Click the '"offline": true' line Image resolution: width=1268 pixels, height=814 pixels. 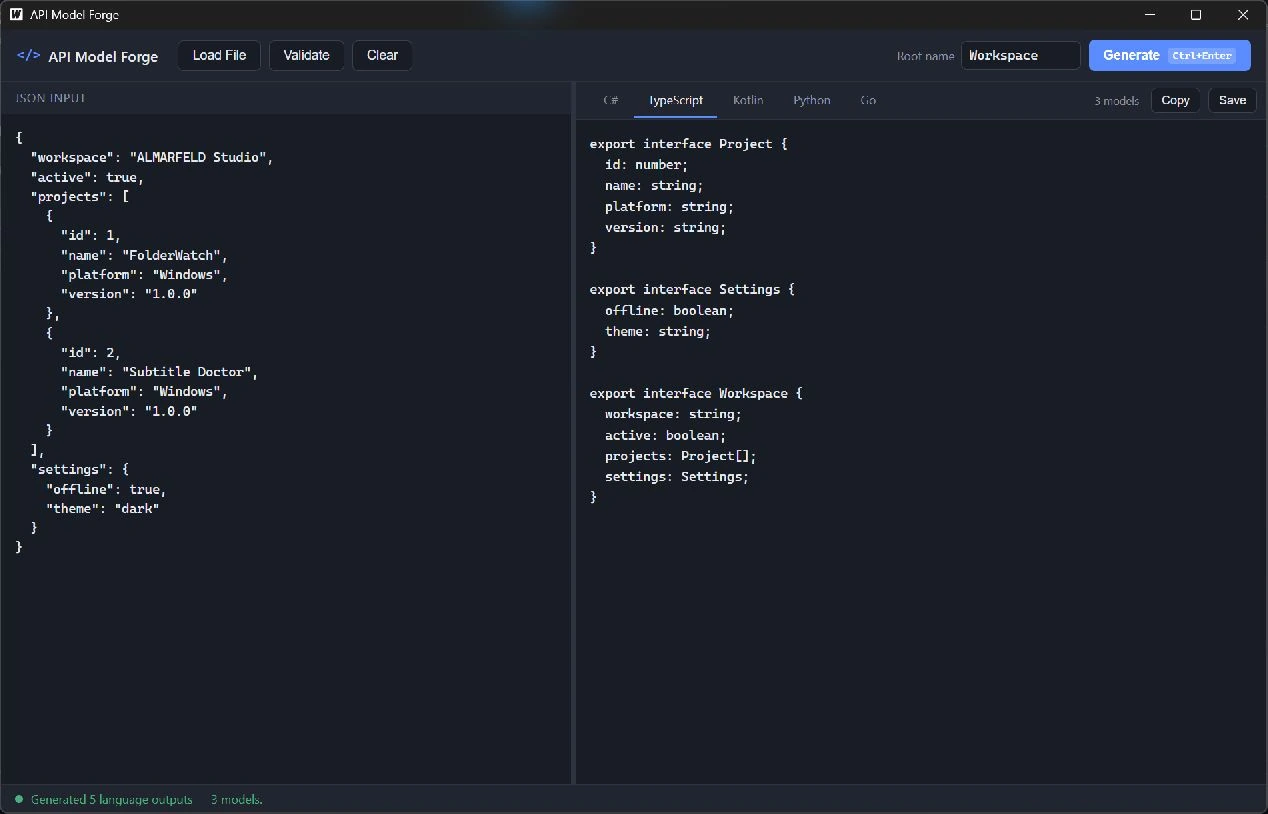tap(106, 489)
